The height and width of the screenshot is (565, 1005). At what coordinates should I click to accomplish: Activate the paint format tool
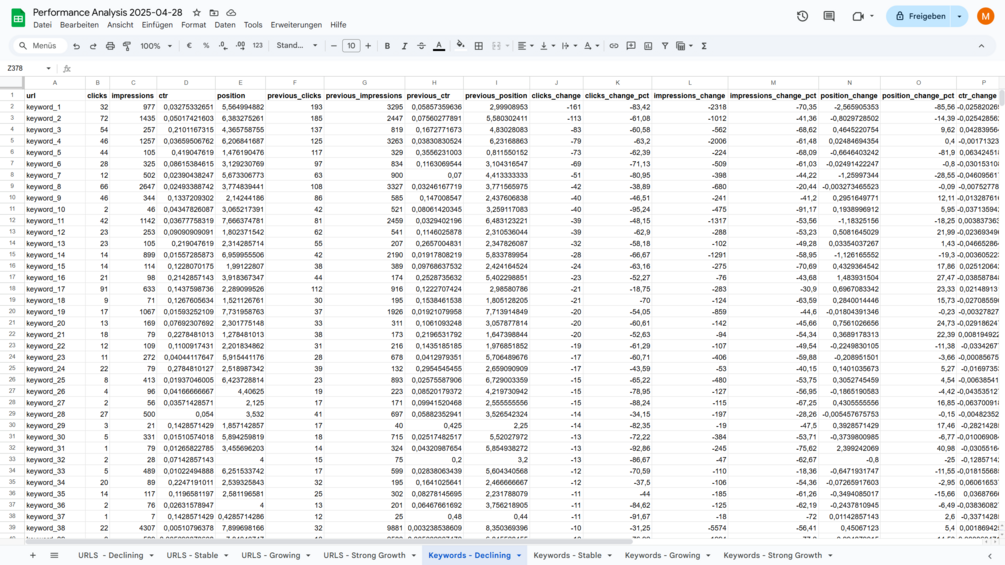tap(127, 46)
